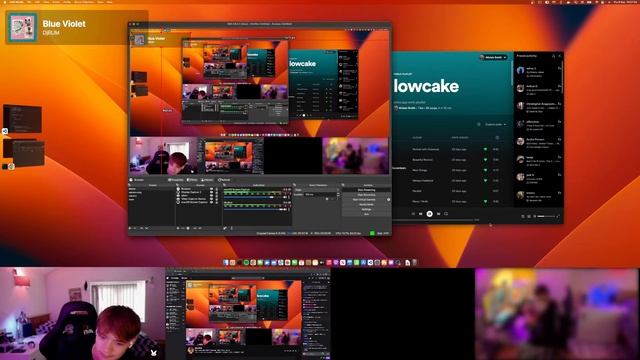Viewport: 640px width, 360px height.
Task: Open Properties in OBS source toolbar
Action: (176, 180)
